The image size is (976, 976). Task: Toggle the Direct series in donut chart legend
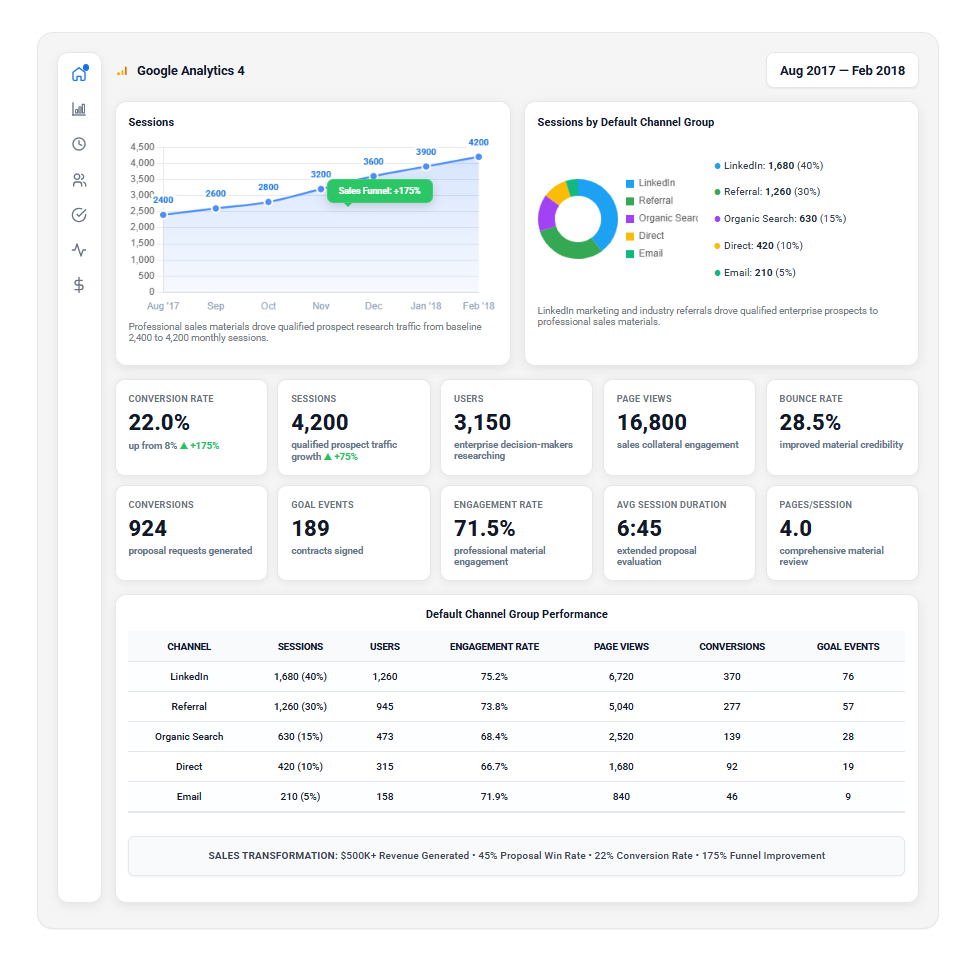click(x=651, y=236)
